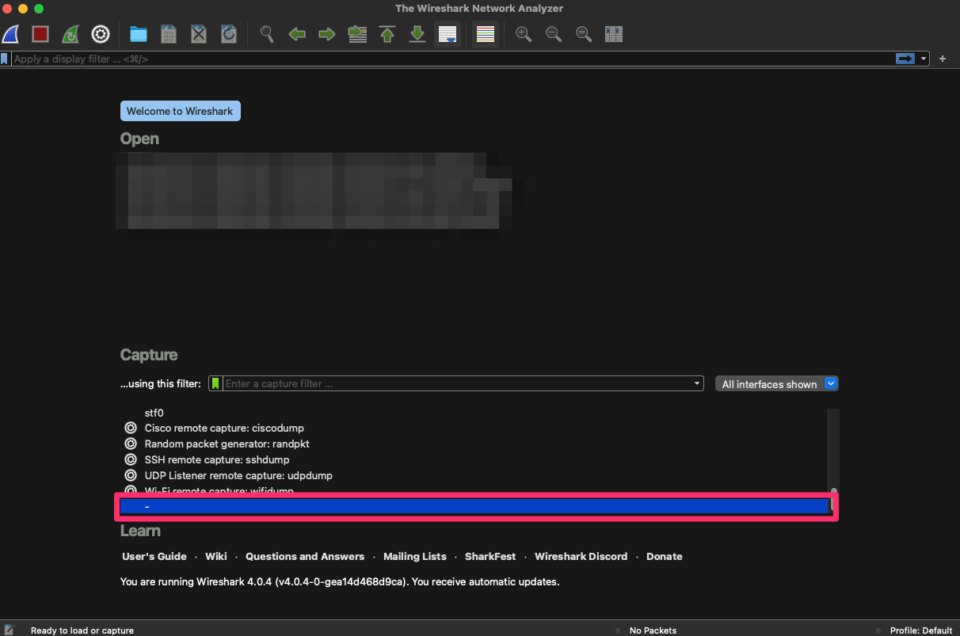960x636 pixels.
Task: Toggle packet list colorization
Action: click(x=485, y=34)
